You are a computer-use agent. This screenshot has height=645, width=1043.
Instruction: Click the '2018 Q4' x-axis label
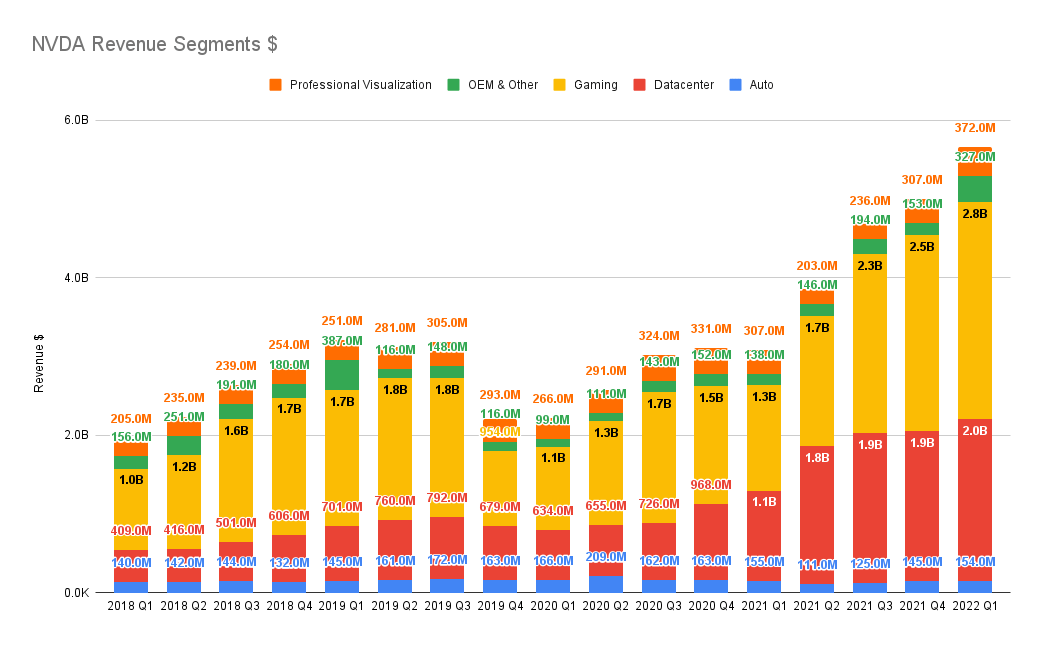tap(289, 606)
